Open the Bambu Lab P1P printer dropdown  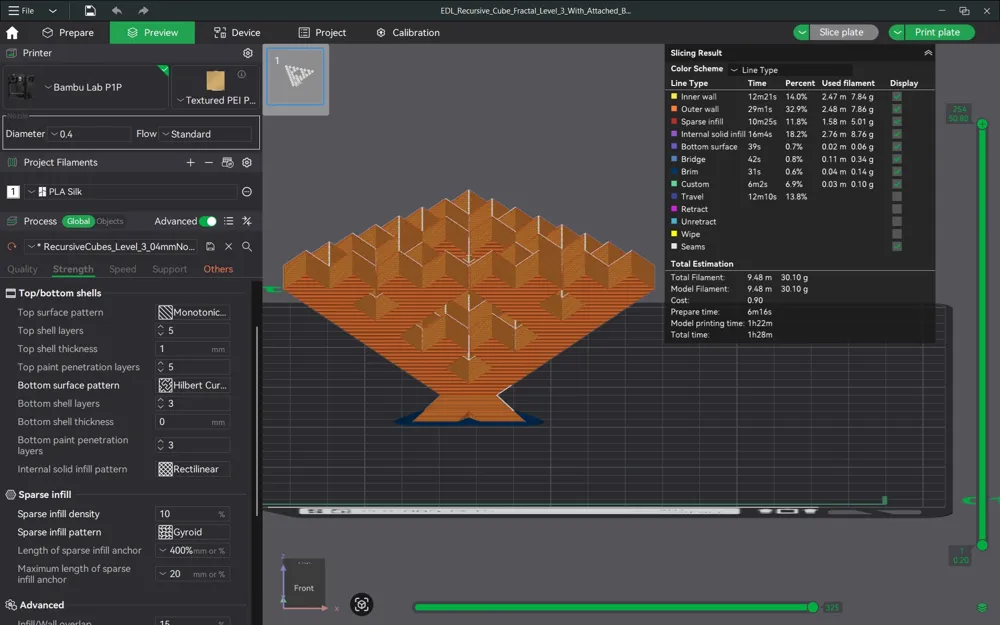click(86, 87)
